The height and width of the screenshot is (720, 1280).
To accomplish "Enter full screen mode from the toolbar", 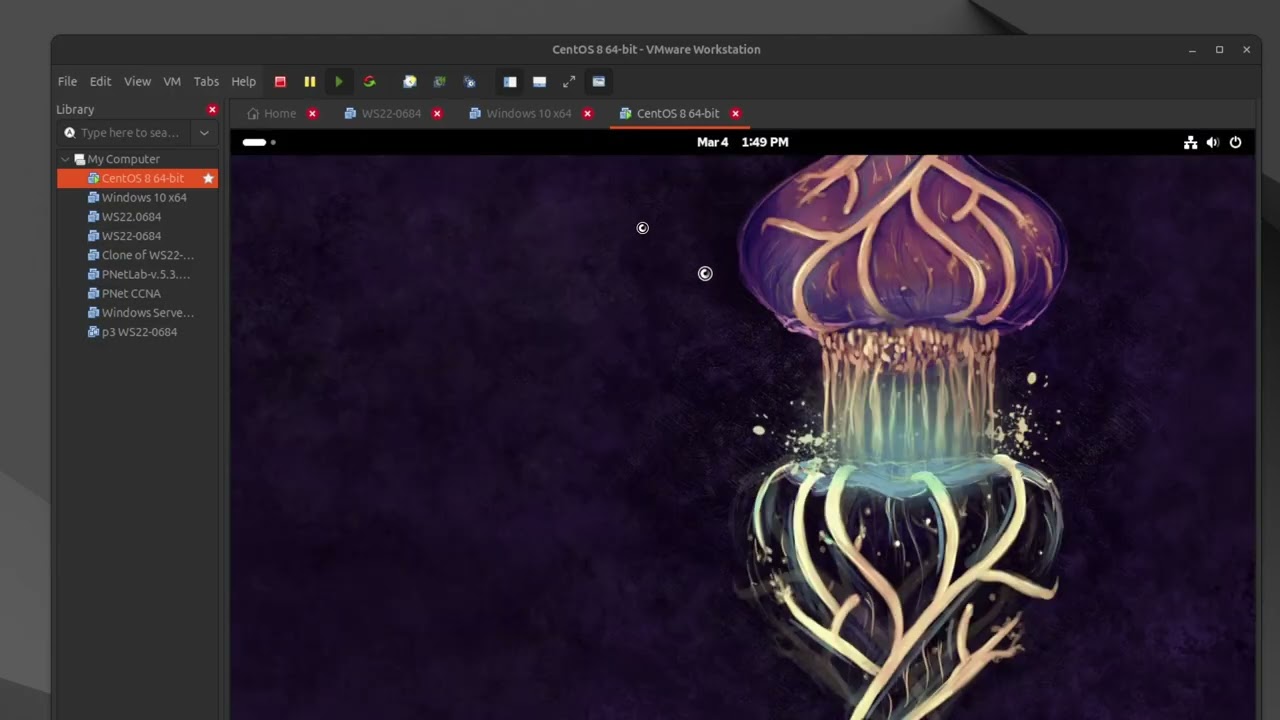I will point(569,82).
